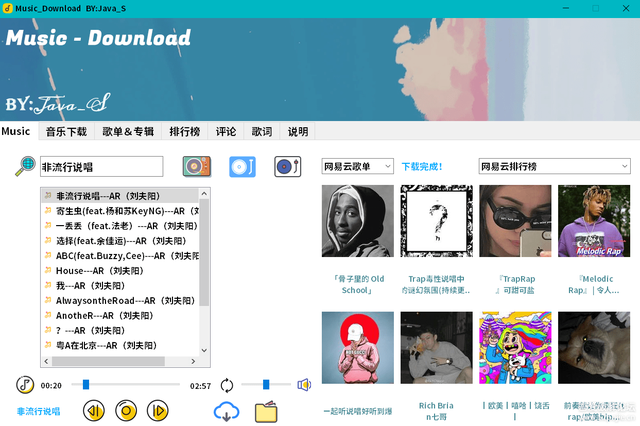Click the music note icon beside 00:20
Screen dimensions: 640x426
pos(25,385)
